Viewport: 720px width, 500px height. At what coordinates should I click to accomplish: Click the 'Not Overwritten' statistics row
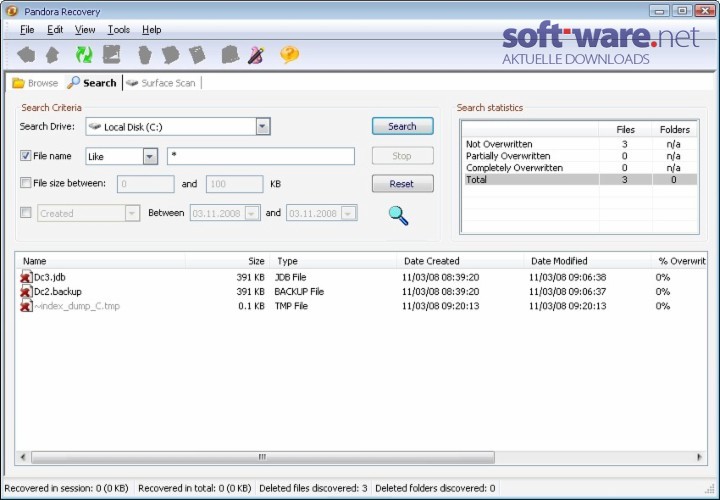(x=580, y=144)
